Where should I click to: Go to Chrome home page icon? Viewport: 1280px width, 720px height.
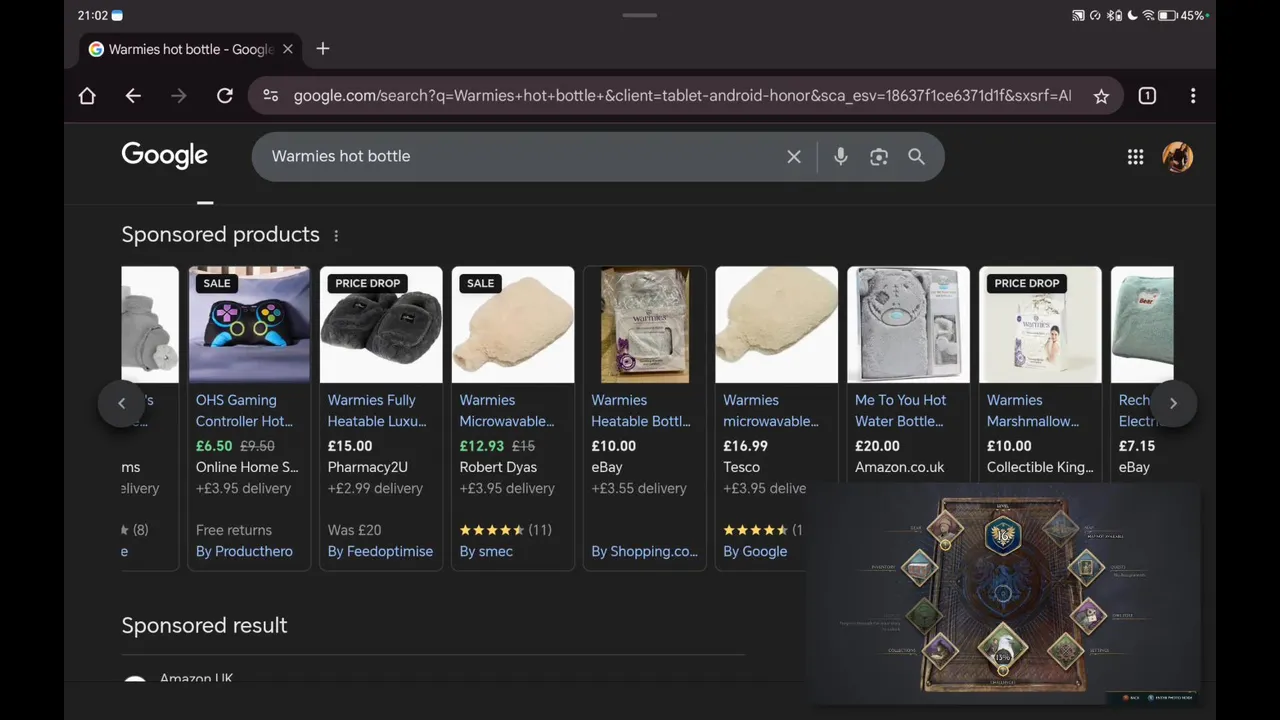(x=87, y=96)
